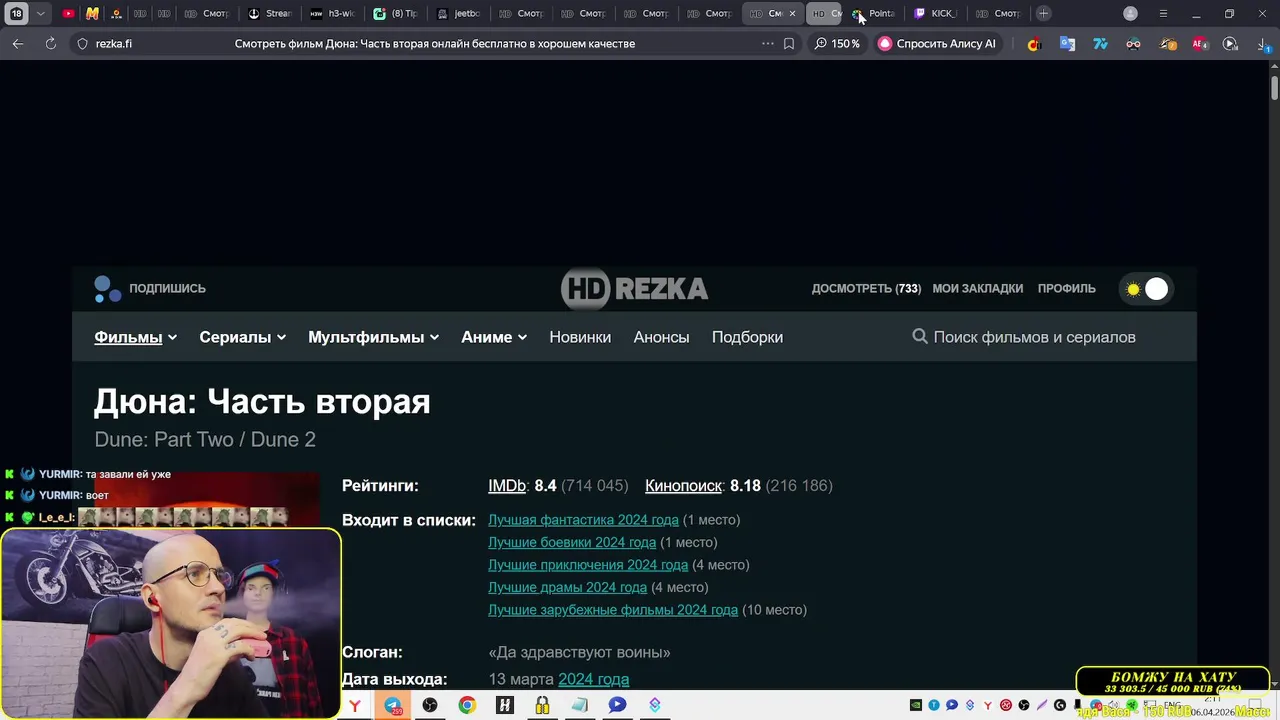Open ПРОФИЛЬ page

(1067, 289)
